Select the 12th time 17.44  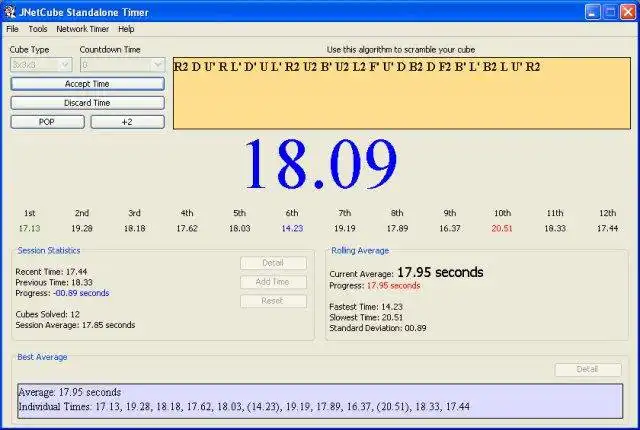608,228
